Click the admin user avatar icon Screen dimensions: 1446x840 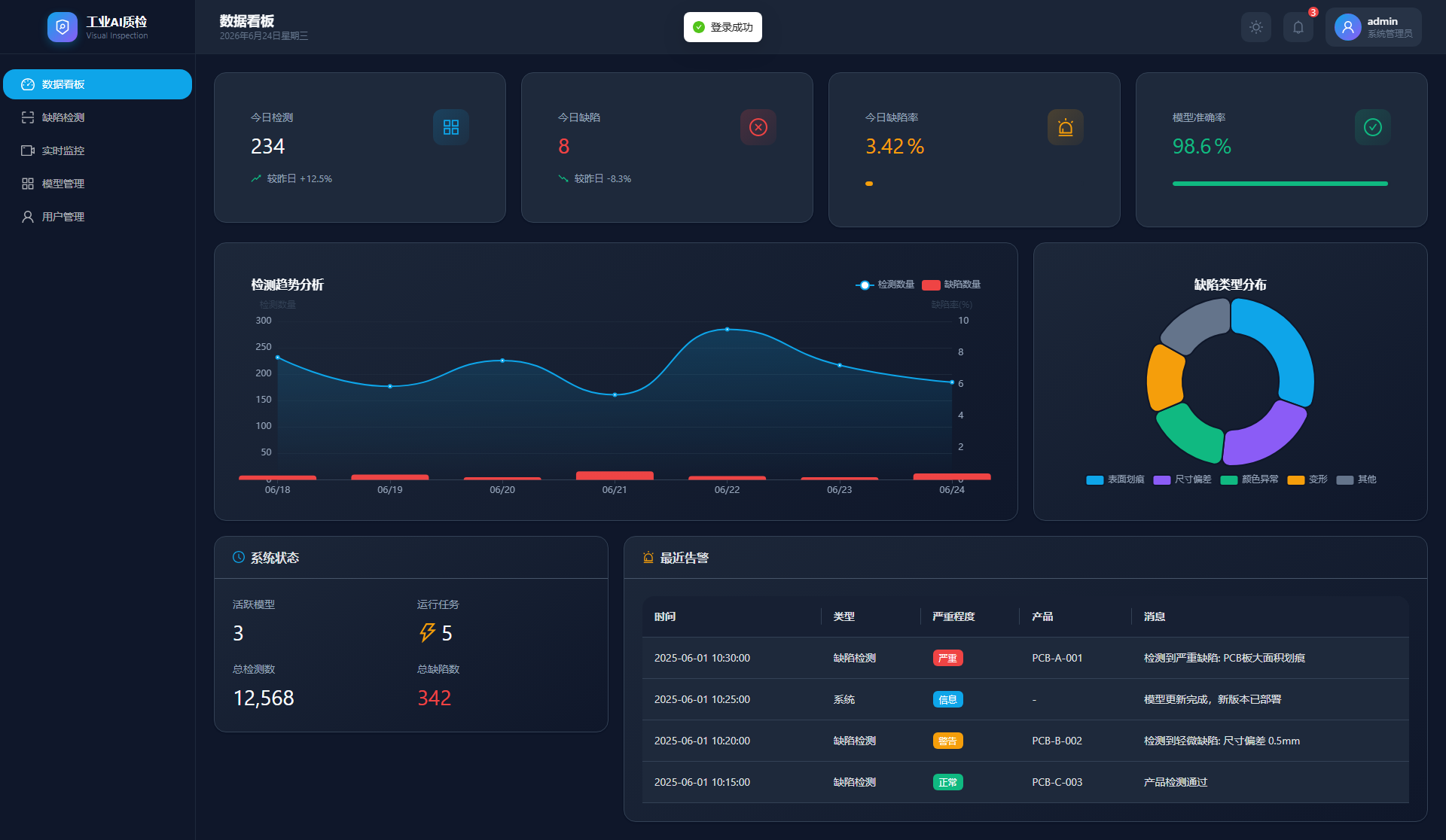click(x=1347, y=27)
